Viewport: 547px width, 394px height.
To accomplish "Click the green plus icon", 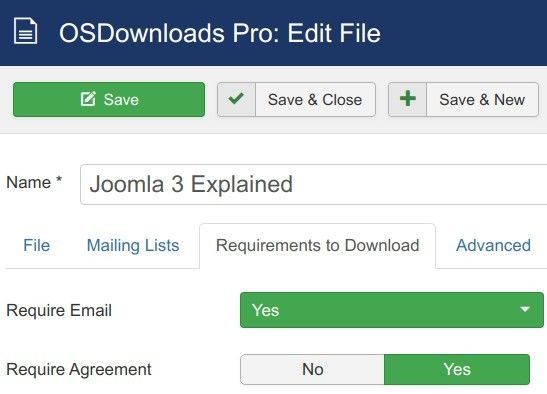I will point(407,99).
